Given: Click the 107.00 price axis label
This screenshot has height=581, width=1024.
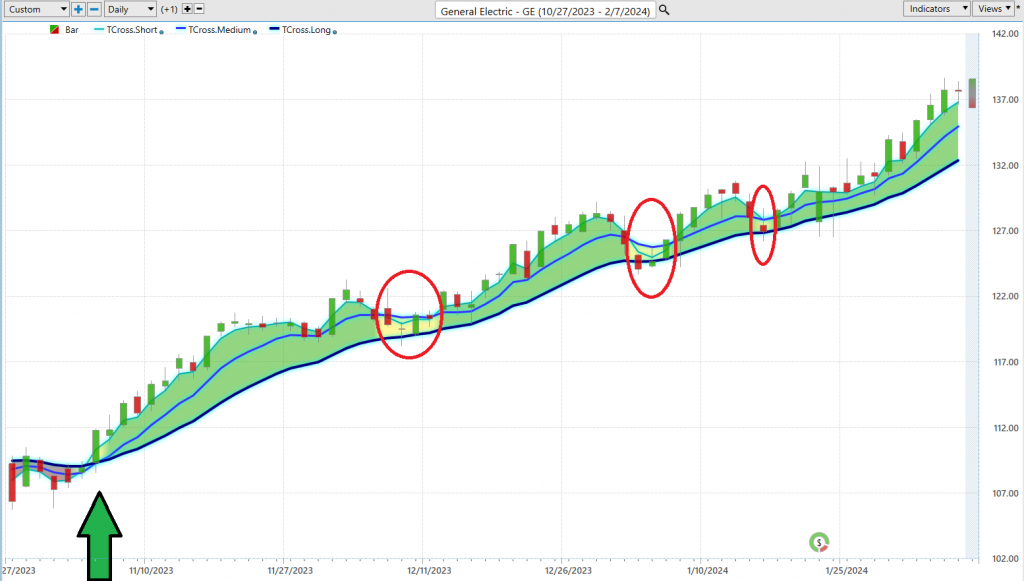Looking at the screenshot, I should pos(1005,494).
